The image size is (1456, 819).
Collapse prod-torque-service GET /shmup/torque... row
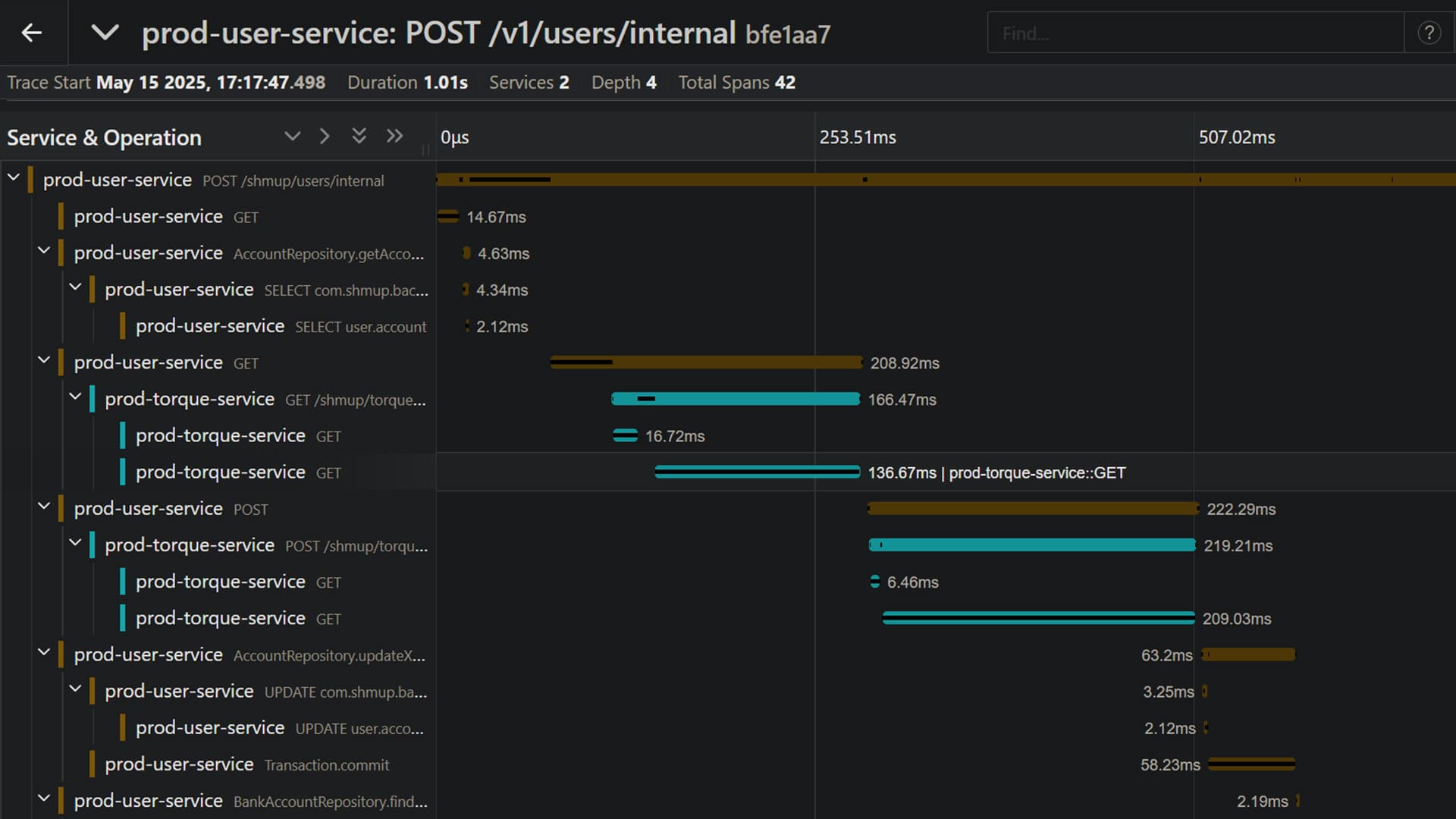point(75,396)
